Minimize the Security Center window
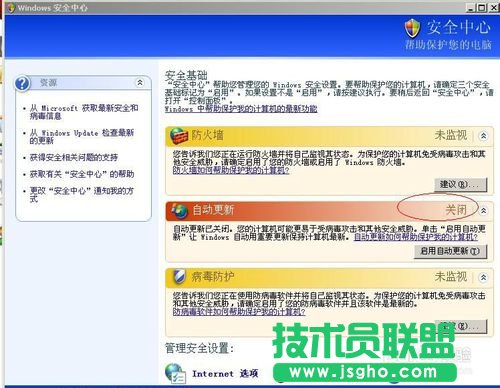The height and width of the screenshot is (388, 500). [x=470, y=8]
